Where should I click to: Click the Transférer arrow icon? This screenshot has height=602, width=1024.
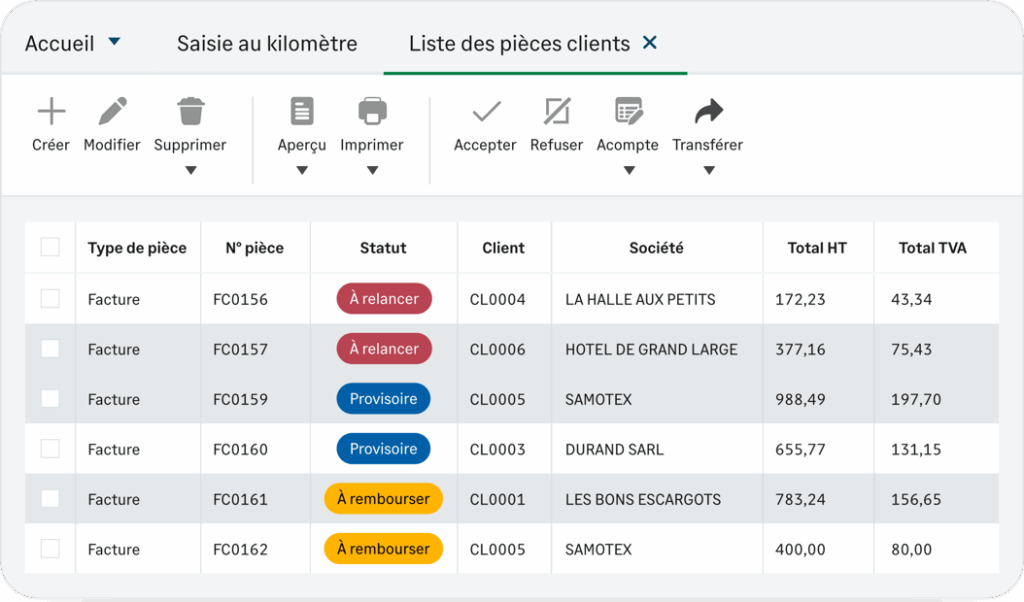click(708, 111)
